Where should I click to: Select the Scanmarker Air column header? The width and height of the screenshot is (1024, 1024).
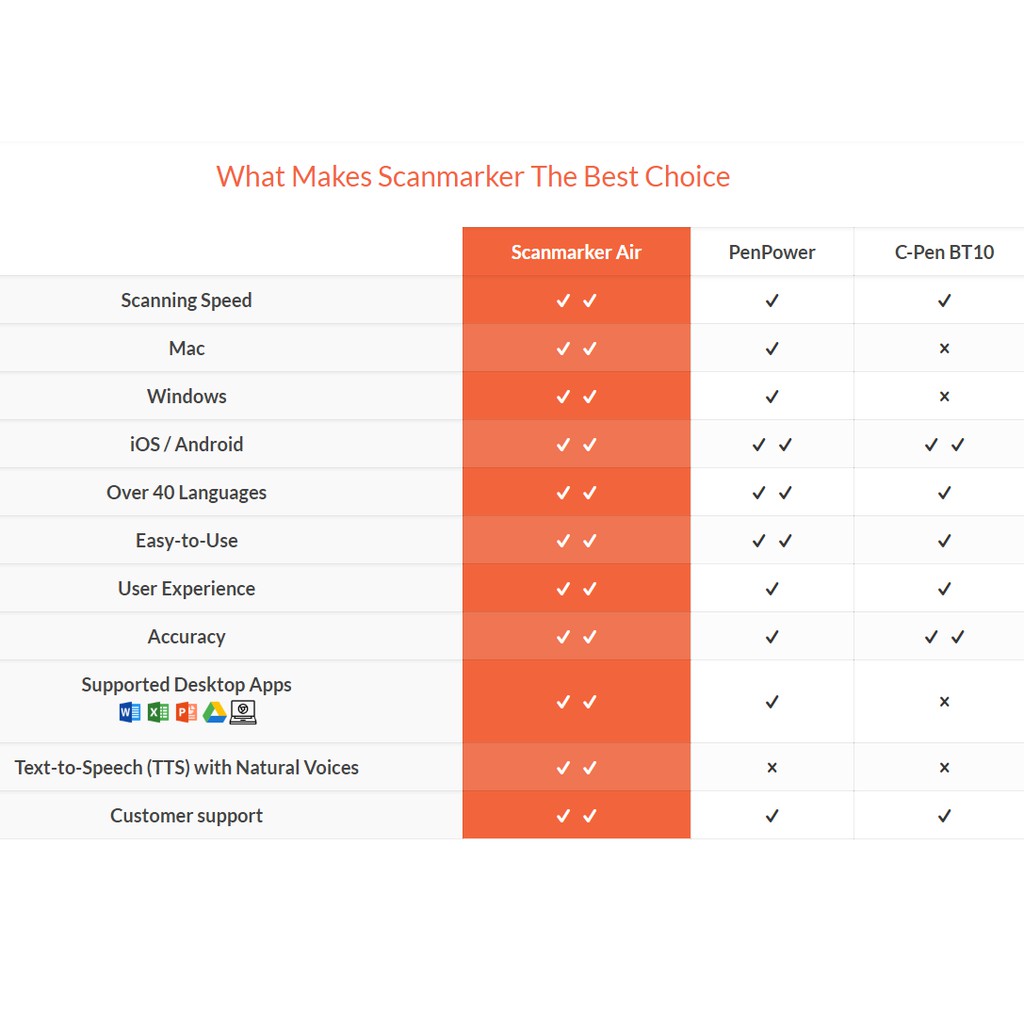pos(576,252)
